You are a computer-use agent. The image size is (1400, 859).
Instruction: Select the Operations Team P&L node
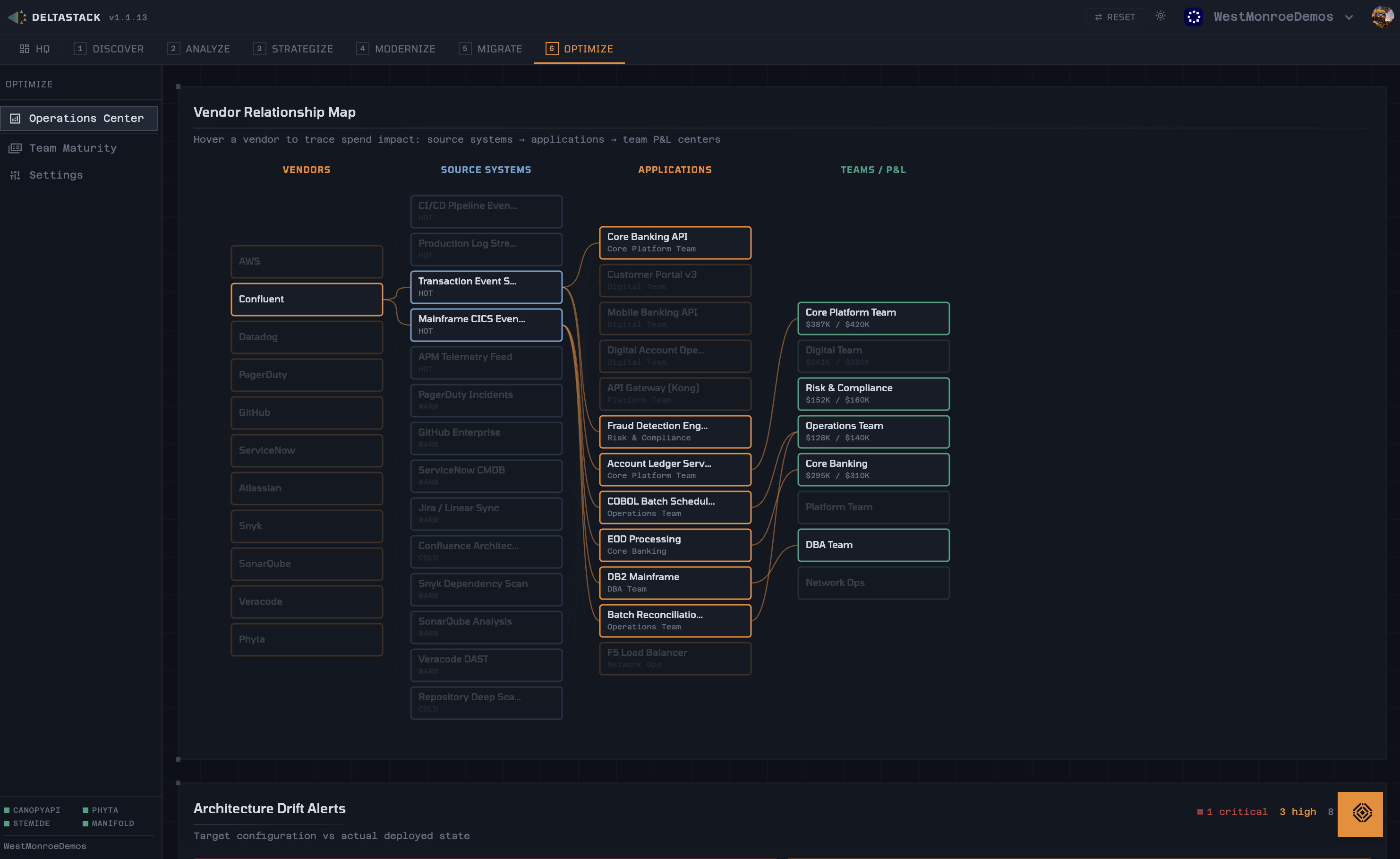coord(873,431)
